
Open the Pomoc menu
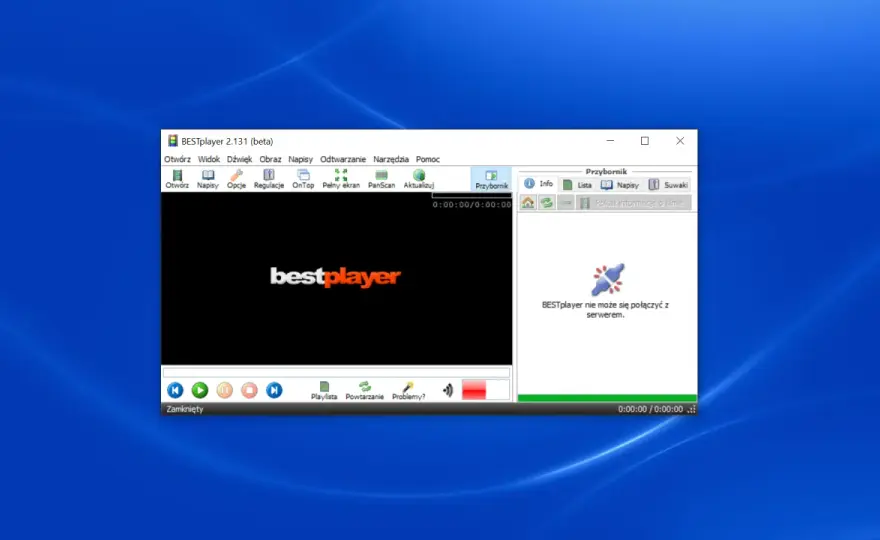(428, 159)
